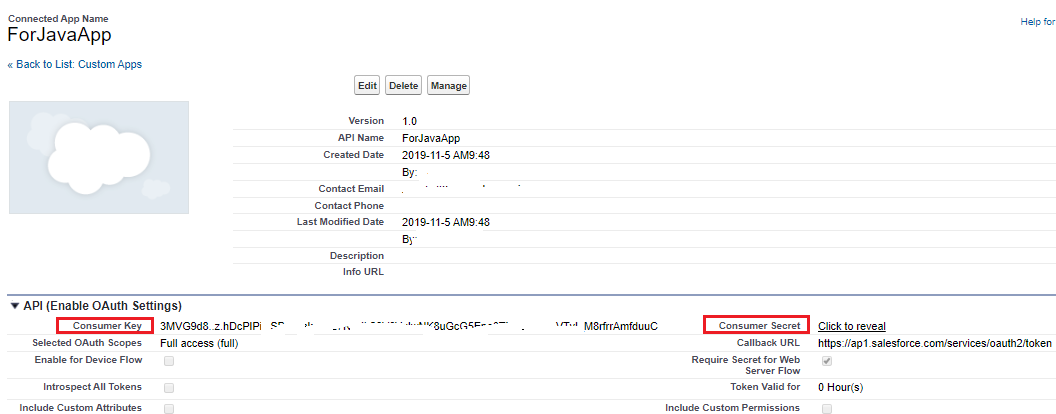Click the ForJavaApp page title
The height and width of the screenshot is (414, 1056).
[59, 35]
